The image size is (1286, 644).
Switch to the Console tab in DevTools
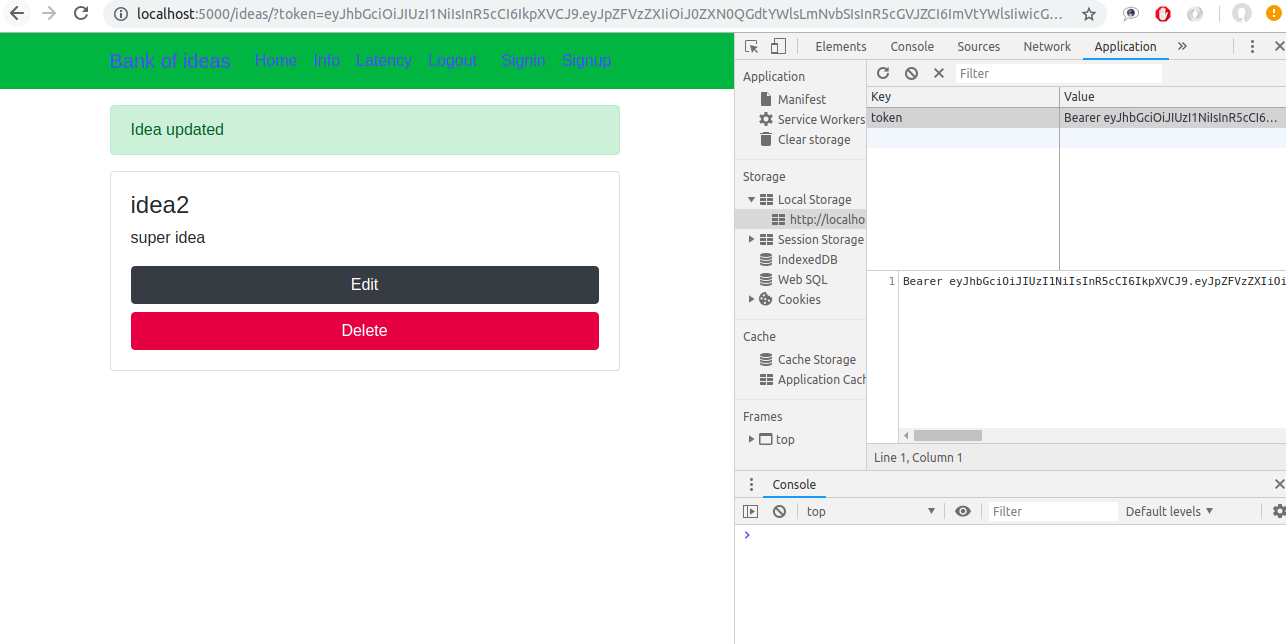pos(912,46)
